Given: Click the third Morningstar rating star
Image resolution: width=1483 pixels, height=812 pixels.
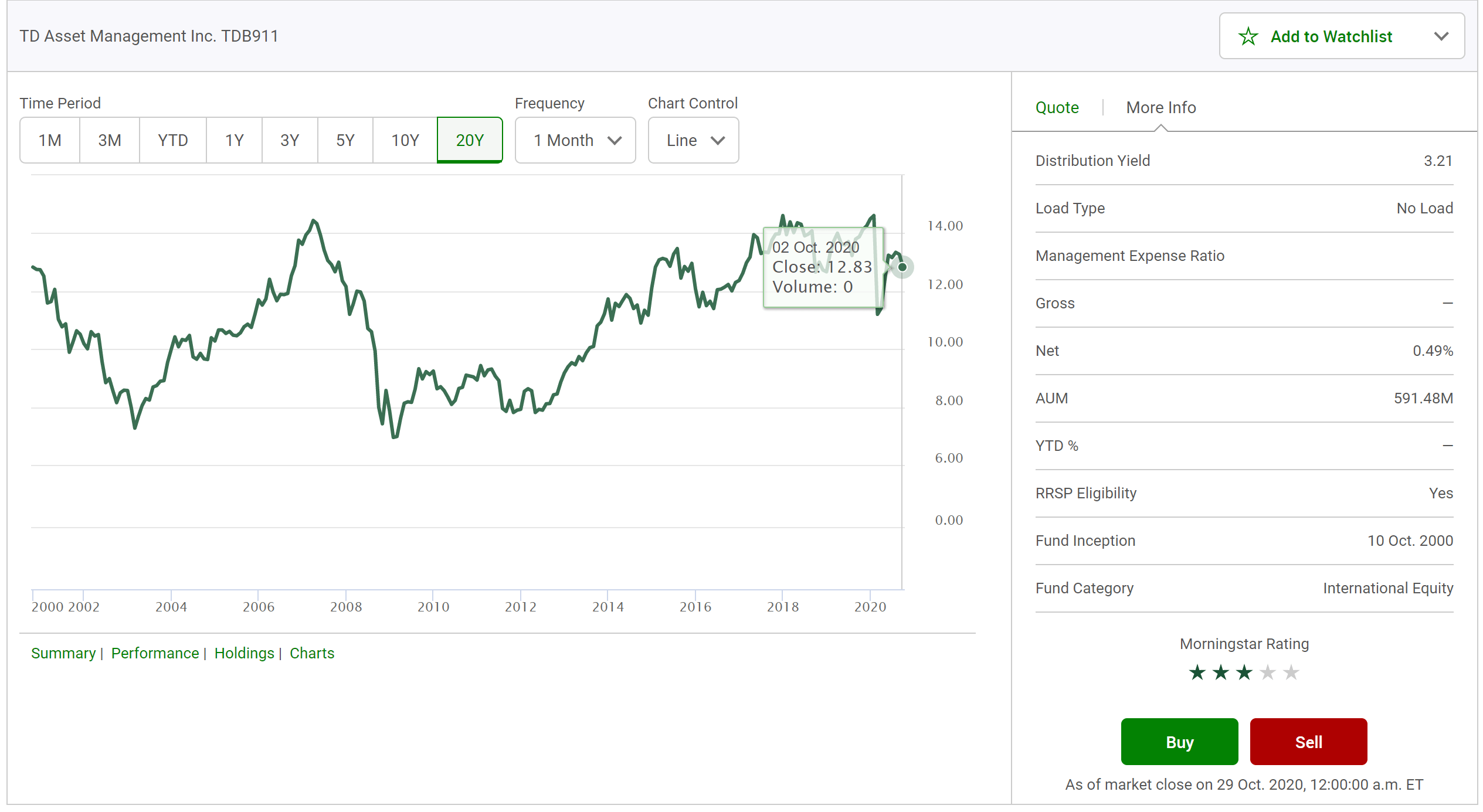Looking at the screenshot, I should [1244, 673].
